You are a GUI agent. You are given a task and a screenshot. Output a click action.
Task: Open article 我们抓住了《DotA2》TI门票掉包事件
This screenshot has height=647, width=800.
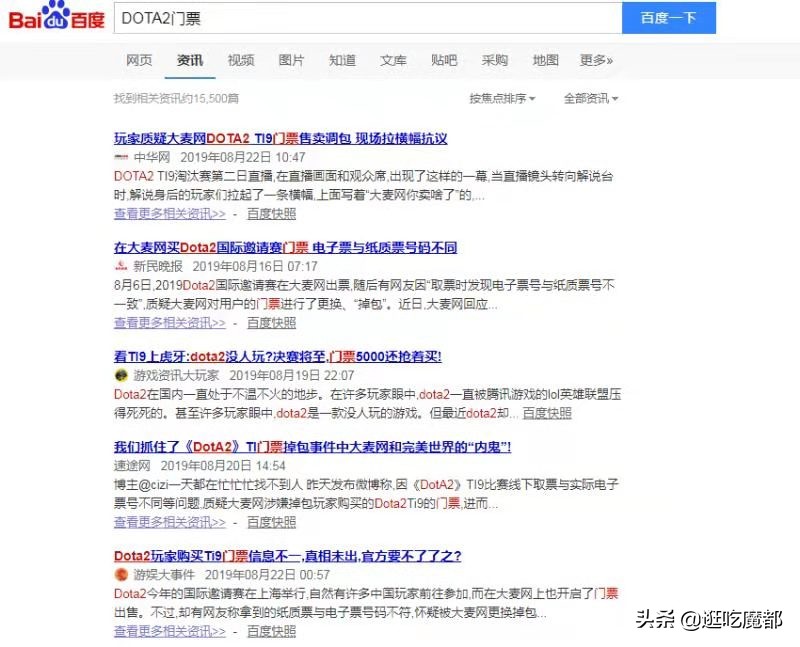[x=312, y=447]
